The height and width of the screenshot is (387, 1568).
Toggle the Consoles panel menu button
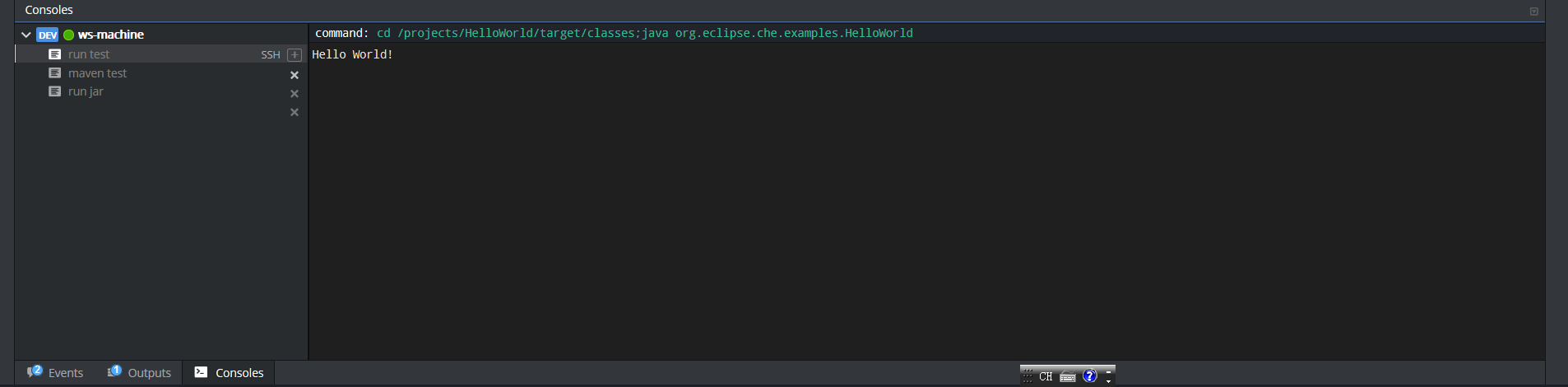[x=1533, y=12]
